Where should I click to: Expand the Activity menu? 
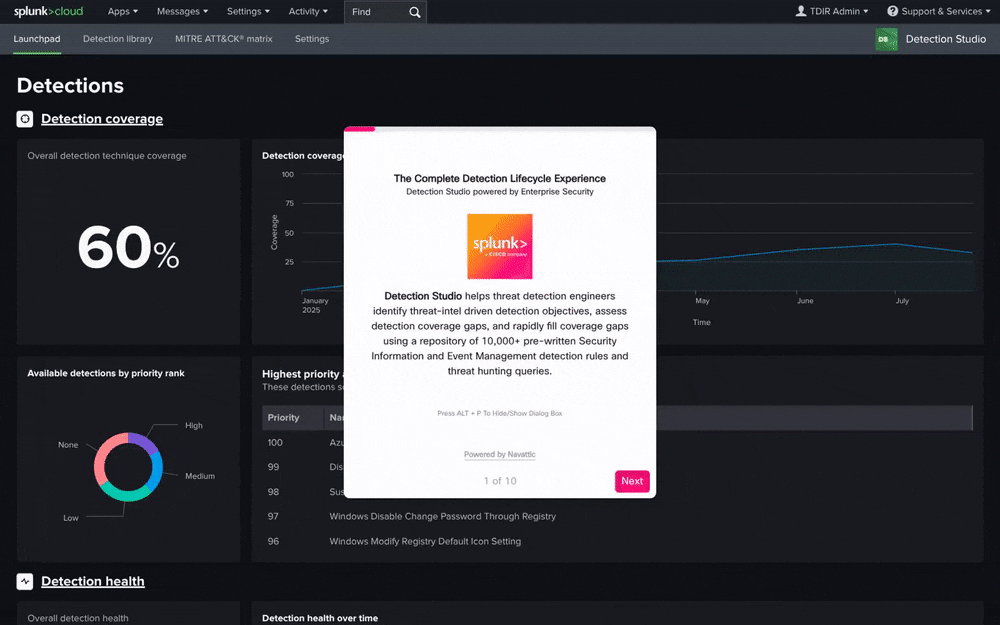pos(308,11)
